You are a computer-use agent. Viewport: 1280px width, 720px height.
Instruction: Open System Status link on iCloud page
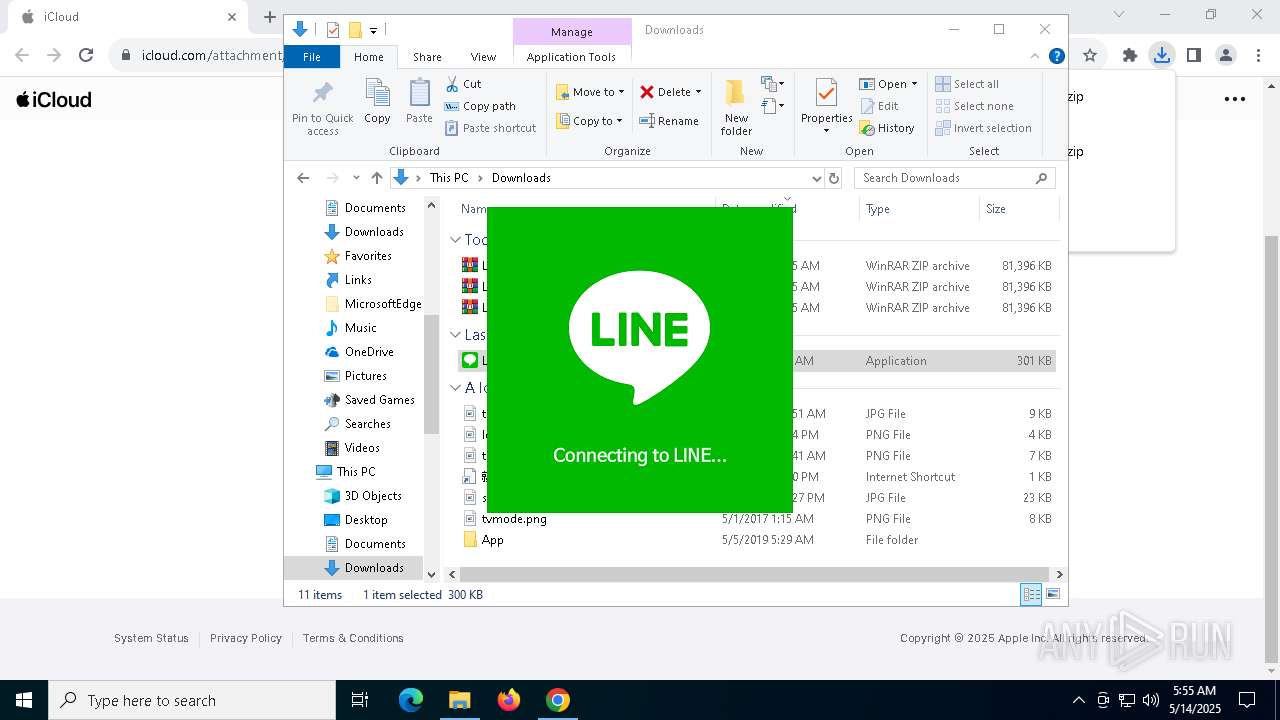point(151,638)
